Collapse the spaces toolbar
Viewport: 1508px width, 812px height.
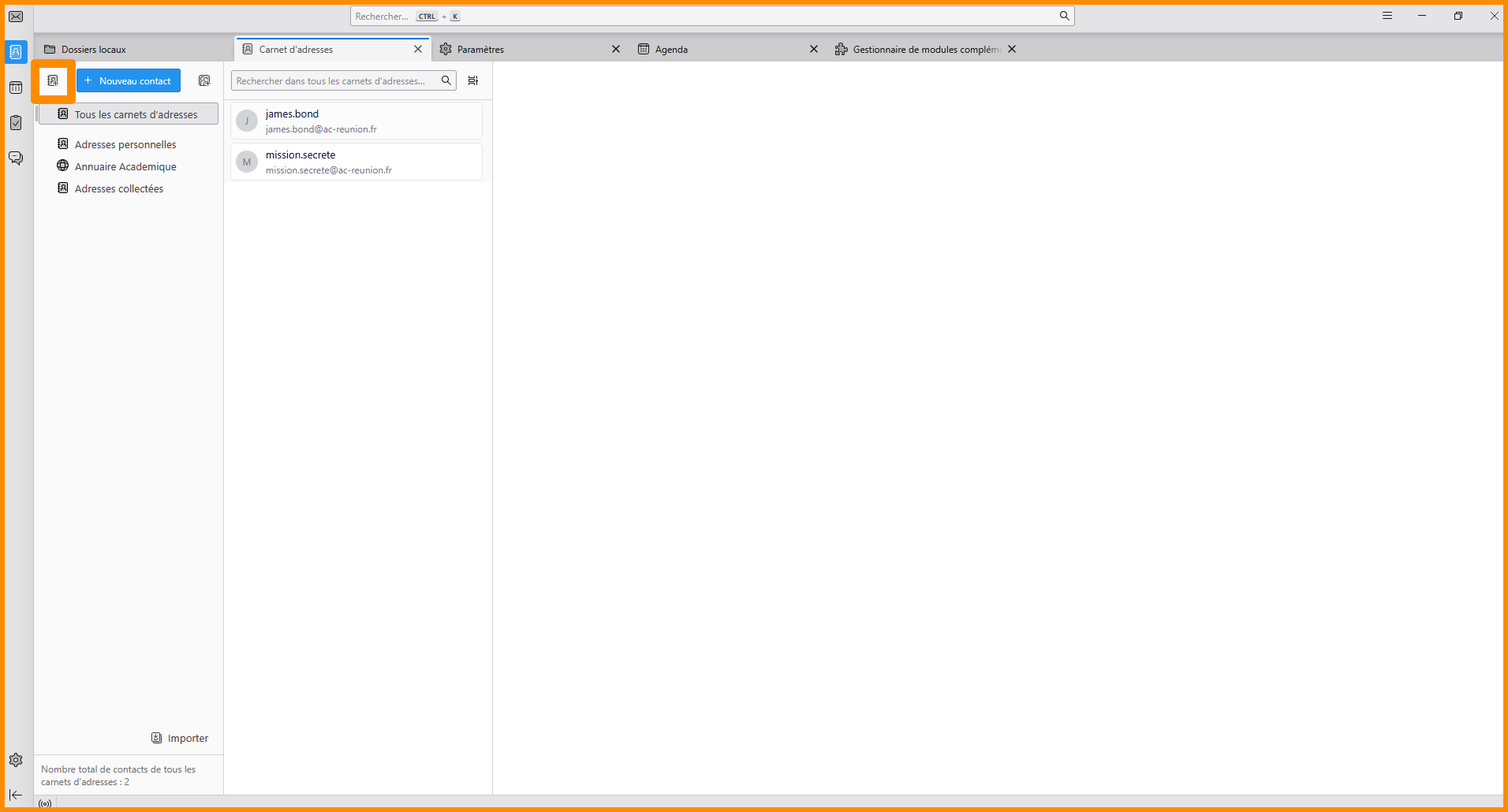pos(16,795)
